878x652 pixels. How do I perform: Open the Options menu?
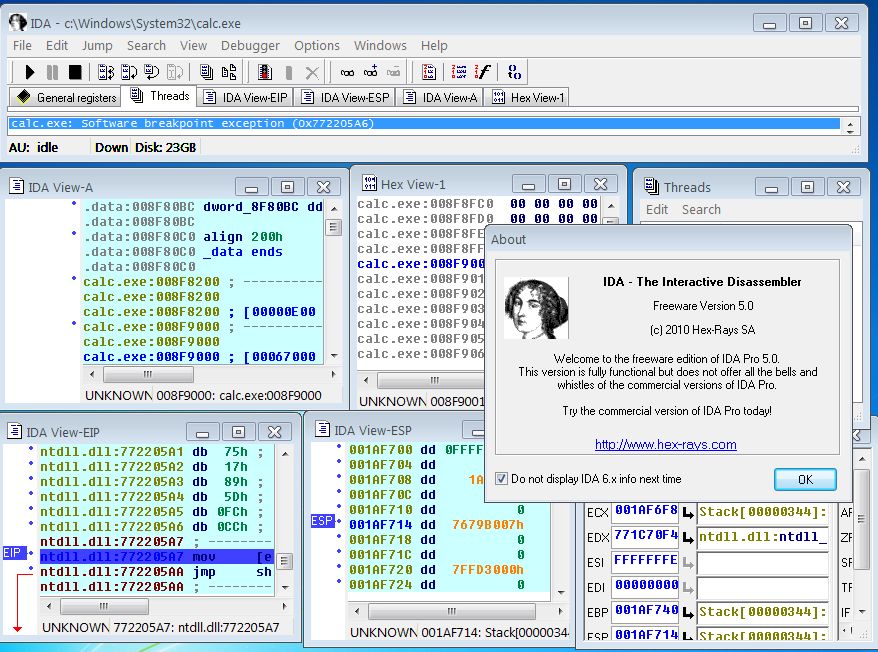click(317, 45)
